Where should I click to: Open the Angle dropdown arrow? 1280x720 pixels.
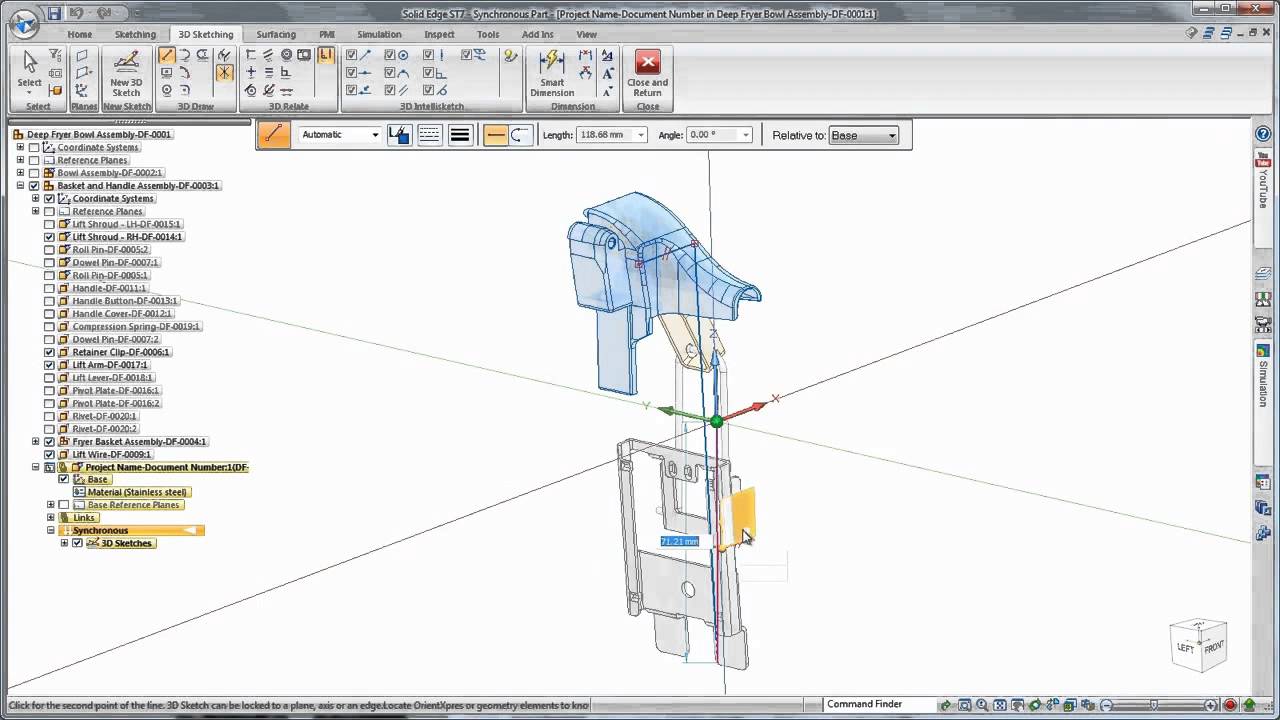tap(746, 135)
